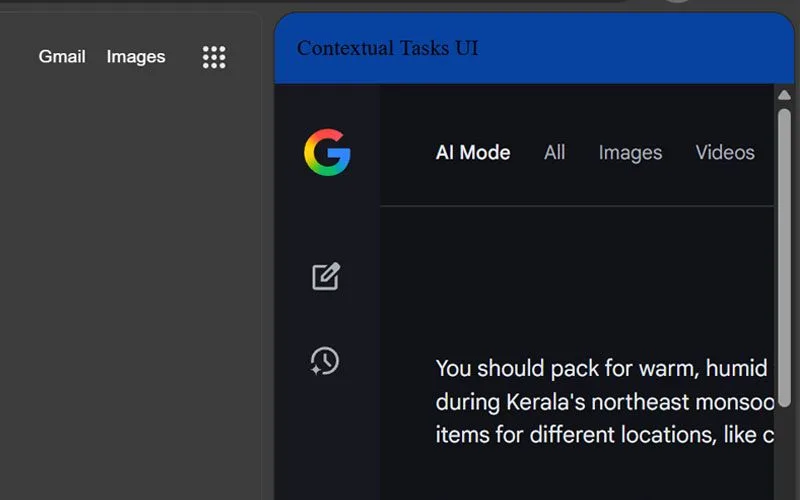Click empty sidebar space below history icon
The height and width of the screenshot is (500, 800).
(x=327, y=440)
